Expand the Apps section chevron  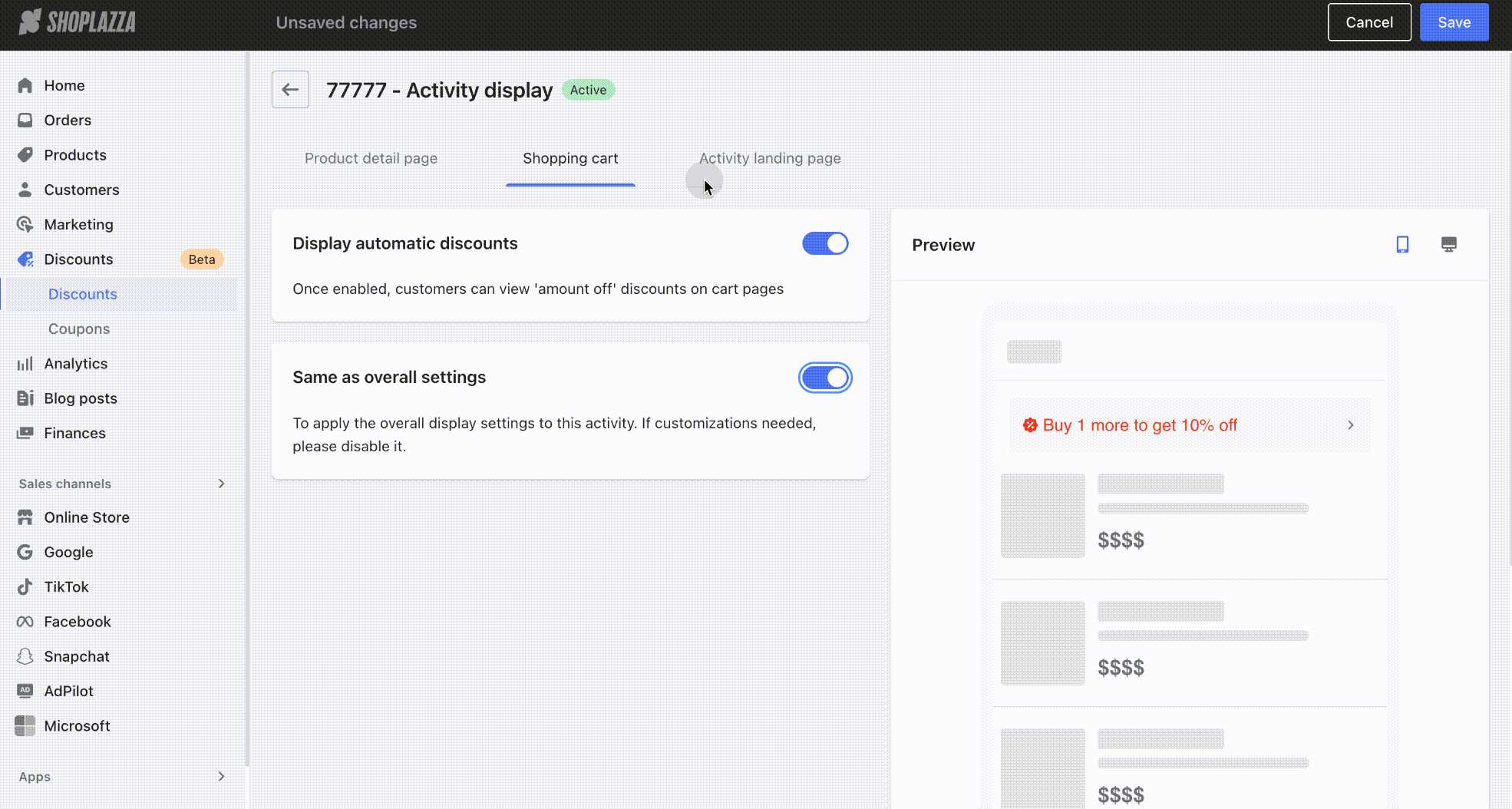[x=221, y=777]
